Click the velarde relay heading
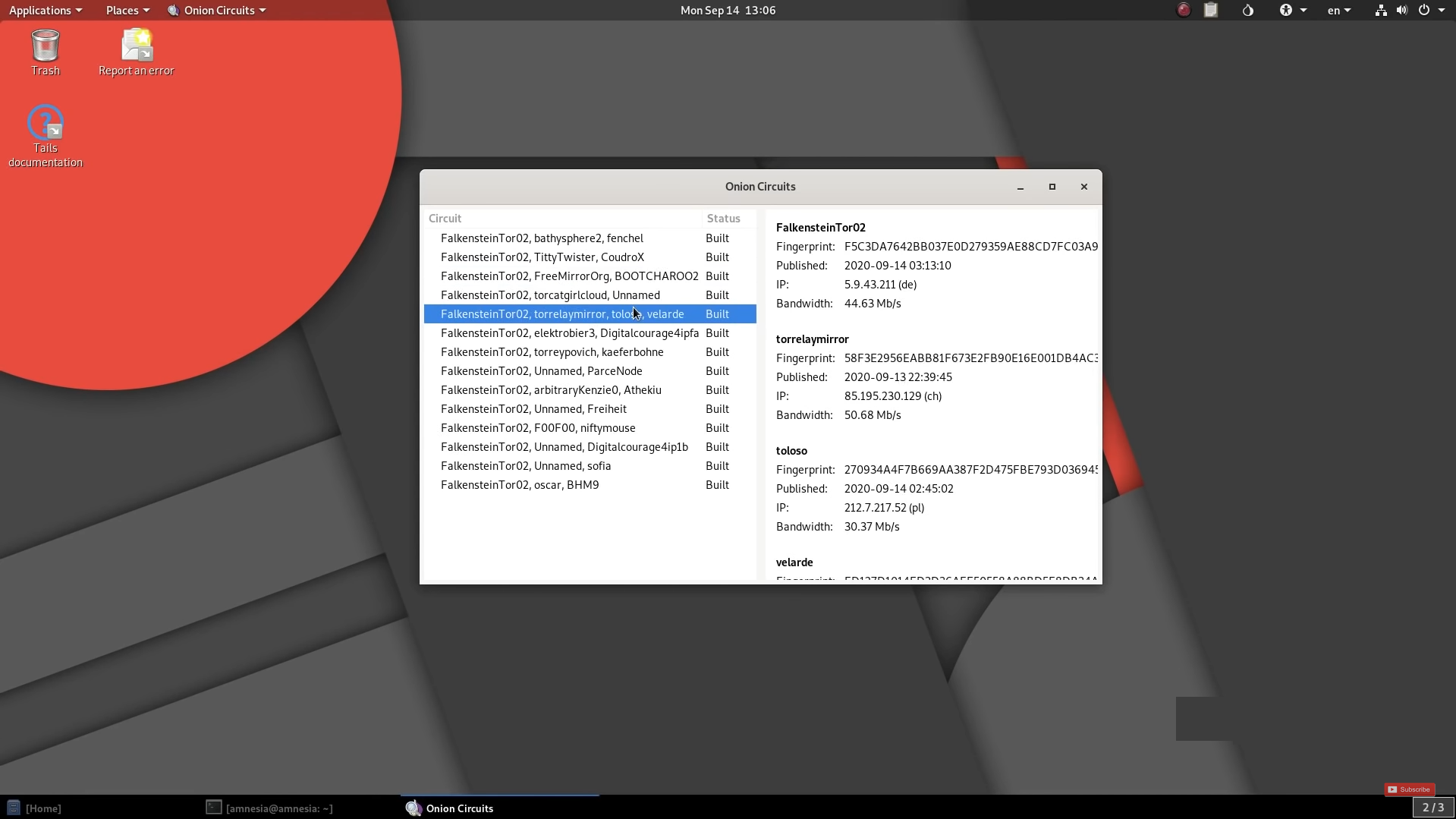 point(794,562)
